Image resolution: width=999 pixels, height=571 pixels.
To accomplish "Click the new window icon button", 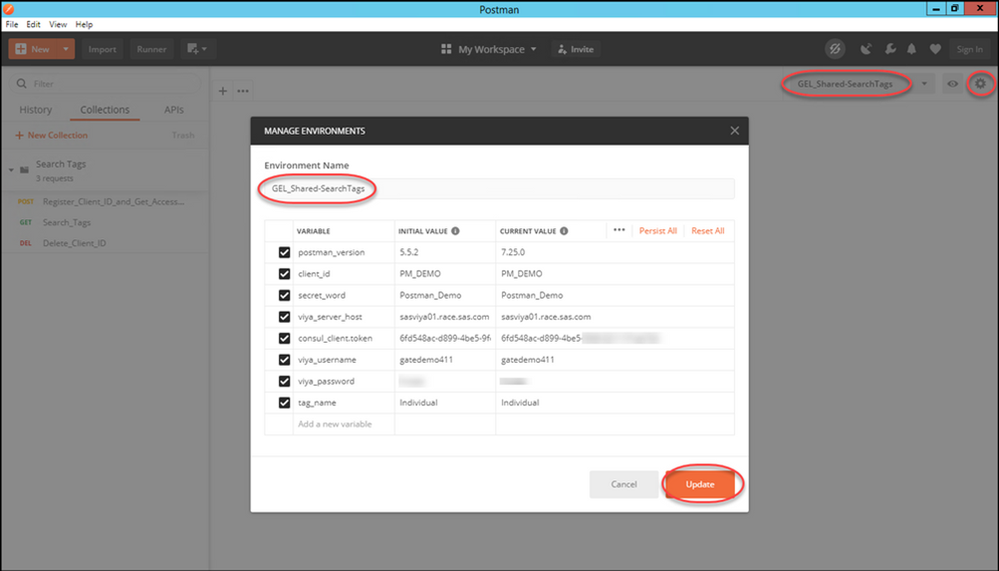I will (x=192, y=49).
